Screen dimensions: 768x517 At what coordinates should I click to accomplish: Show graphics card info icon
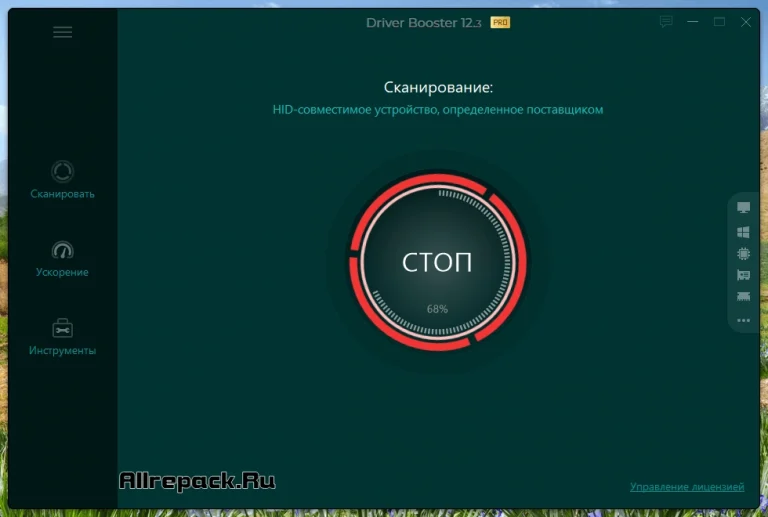744,275
